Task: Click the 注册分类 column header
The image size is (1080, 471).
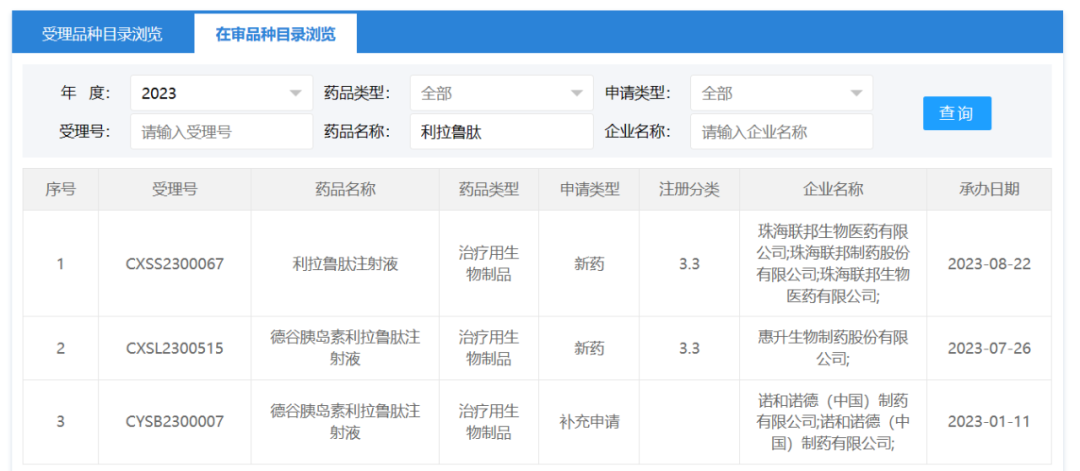Action: (688, 189)
